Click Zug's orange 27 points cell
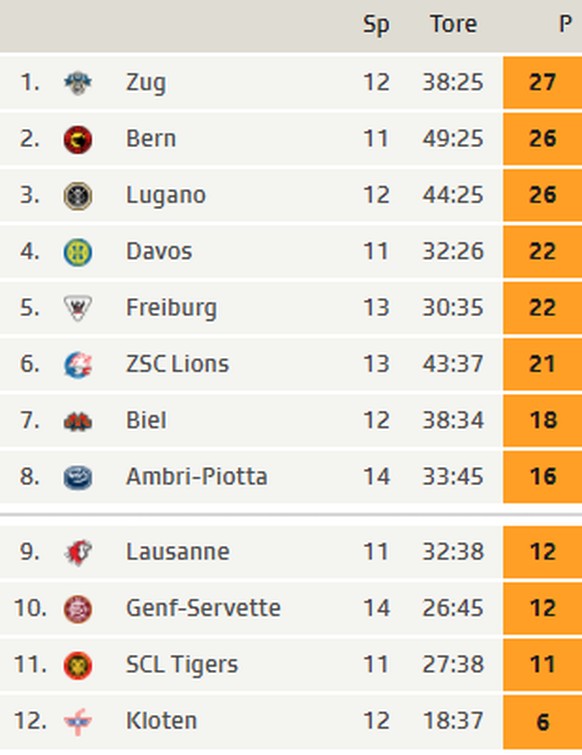 tap(543, 82)
